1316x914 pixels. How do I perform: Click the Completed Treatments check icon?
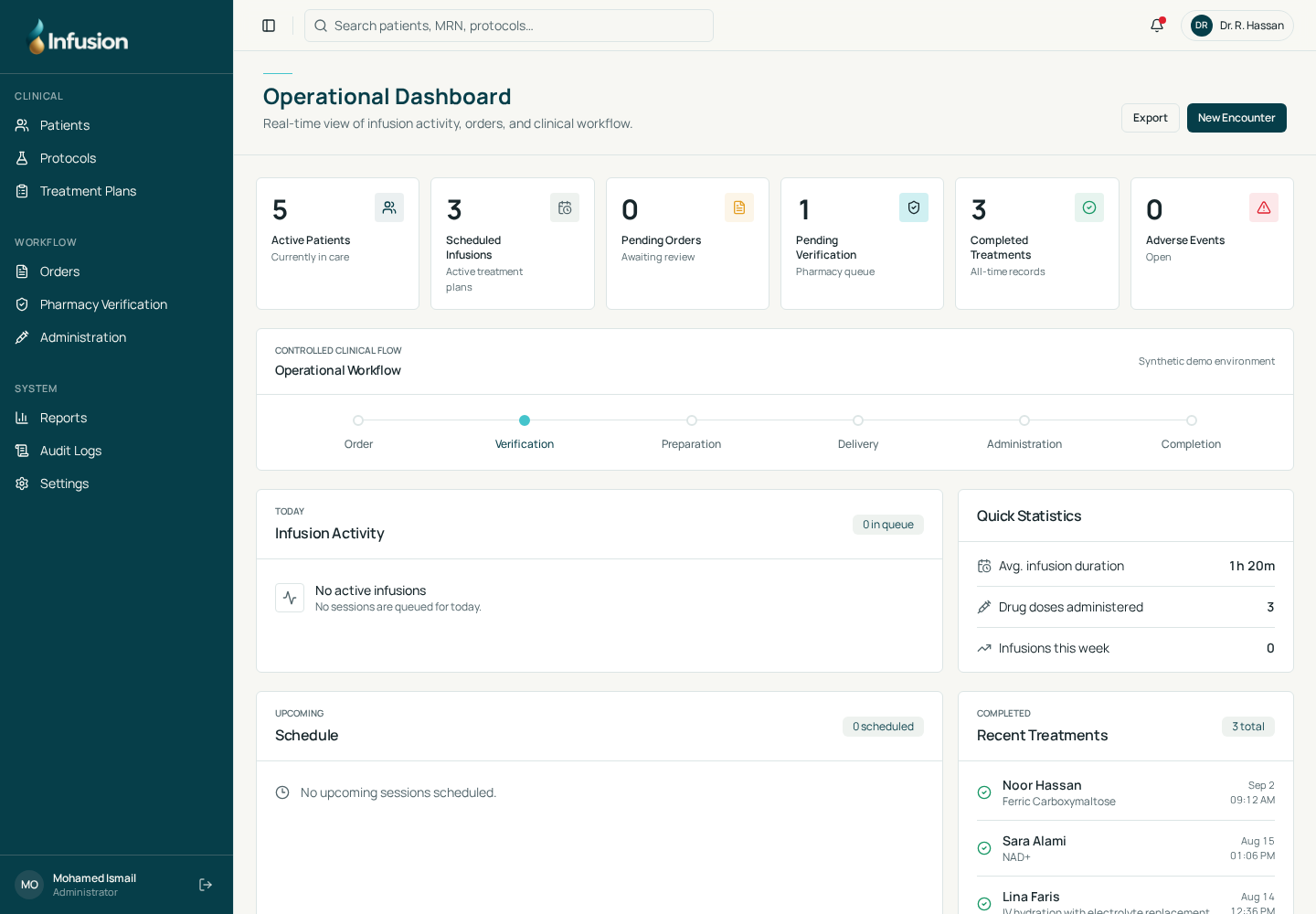pos(1089,207)
